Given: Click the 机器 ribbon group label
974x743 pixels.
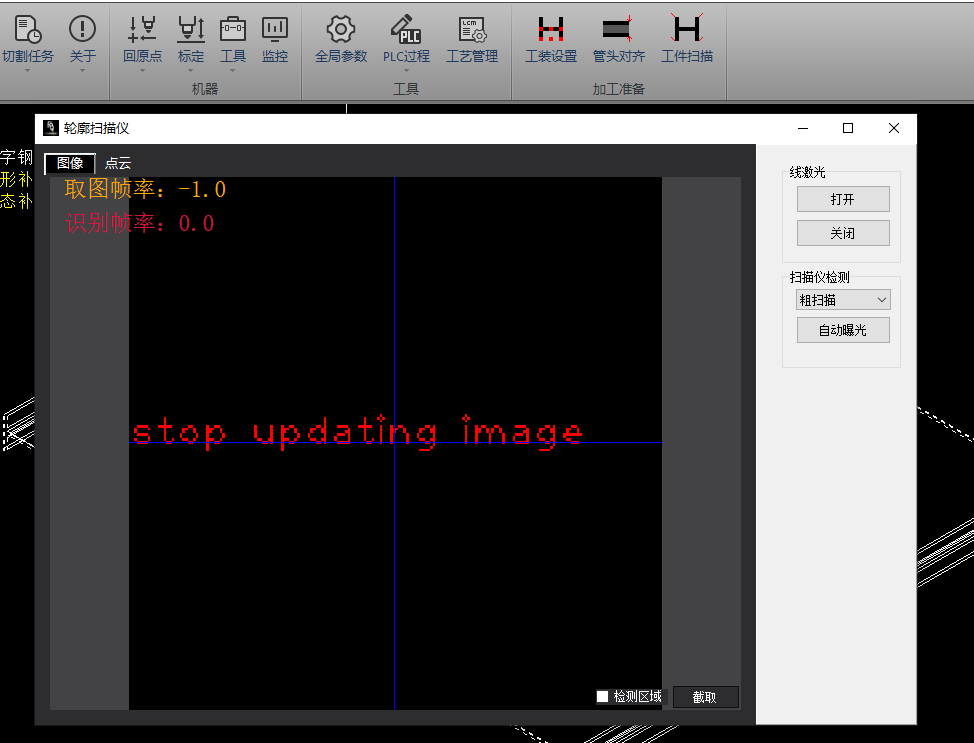Looking at the screenshot, I should [205, 89].
